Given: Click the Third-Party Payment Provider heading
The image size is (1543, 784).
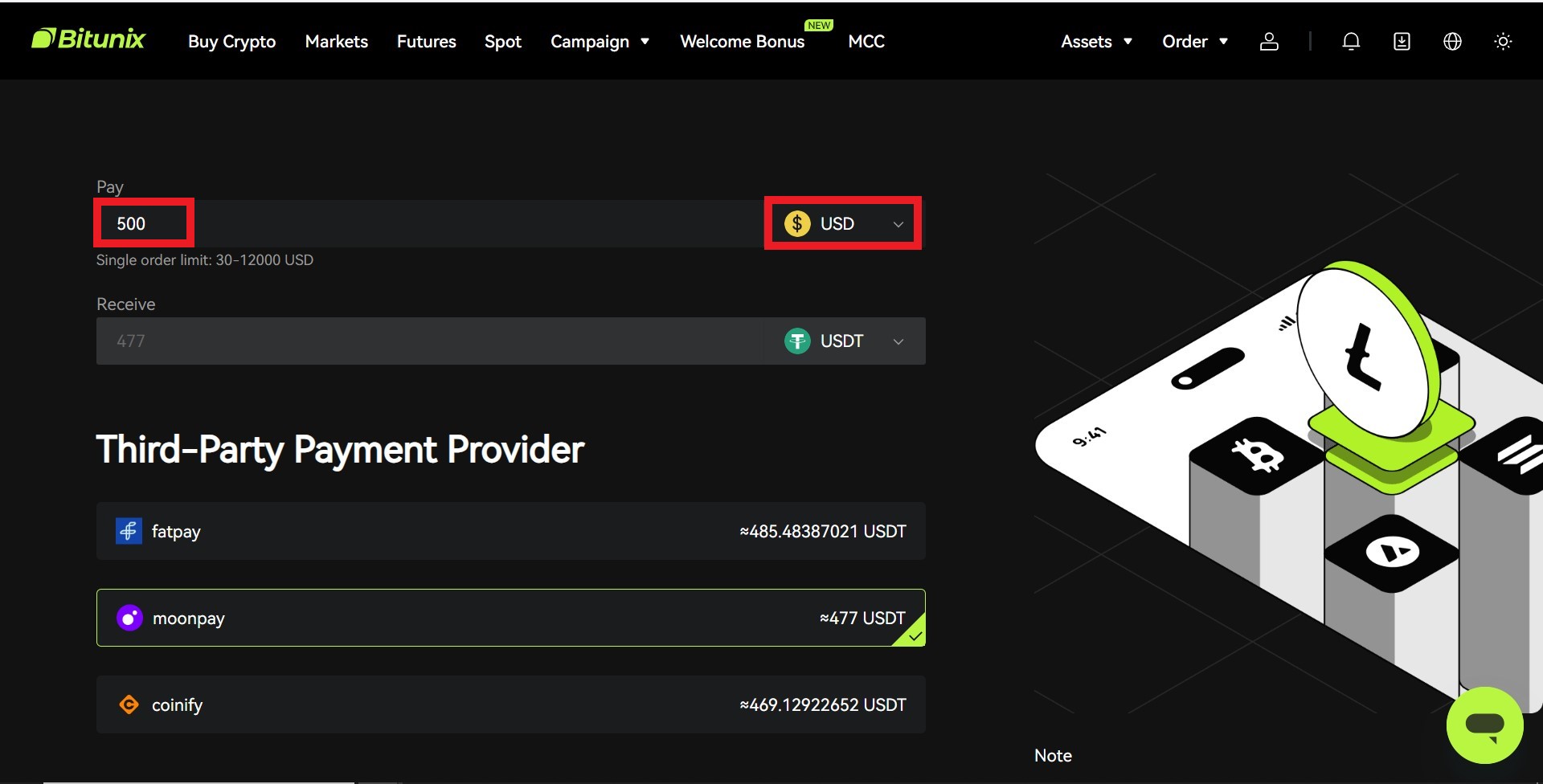Looking at the screenshot, I should pyautogui.click(x=340, y=449).
